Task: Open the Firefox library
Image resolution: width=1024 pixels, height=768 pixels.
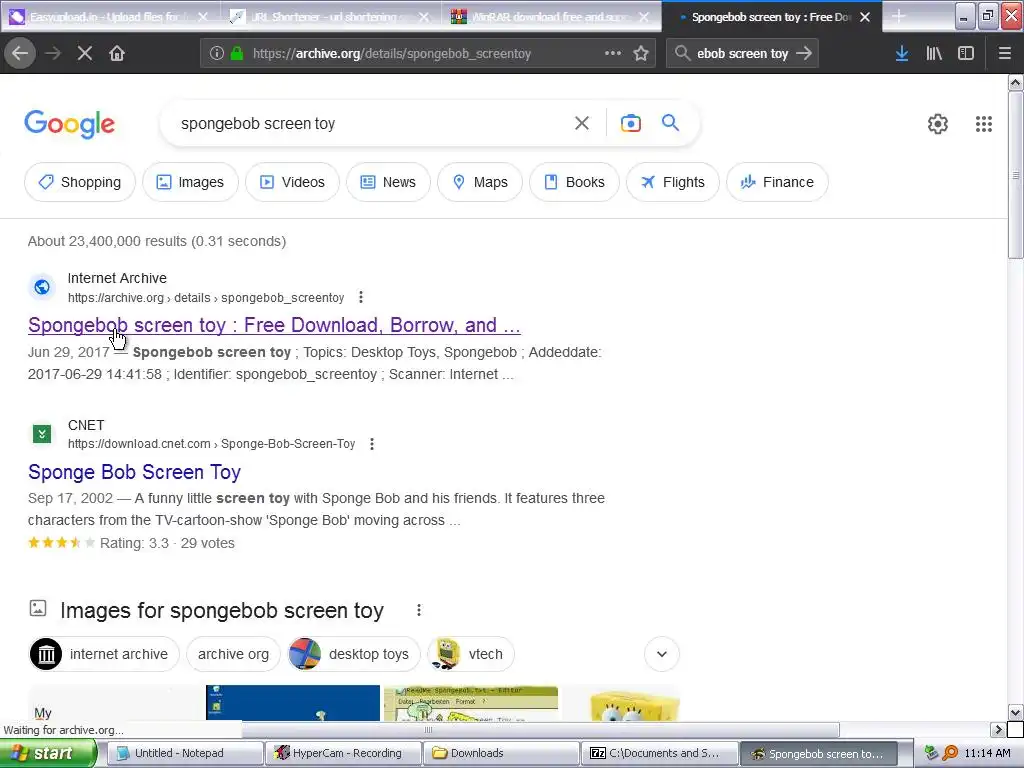Action: (x=934, y=54)
